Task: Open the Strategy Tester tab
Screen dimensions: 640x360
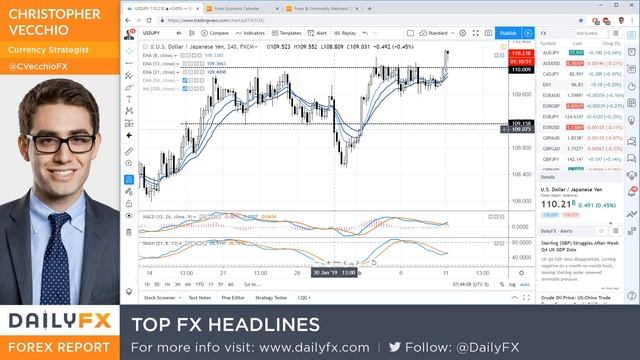Action: tap(271, 298)
